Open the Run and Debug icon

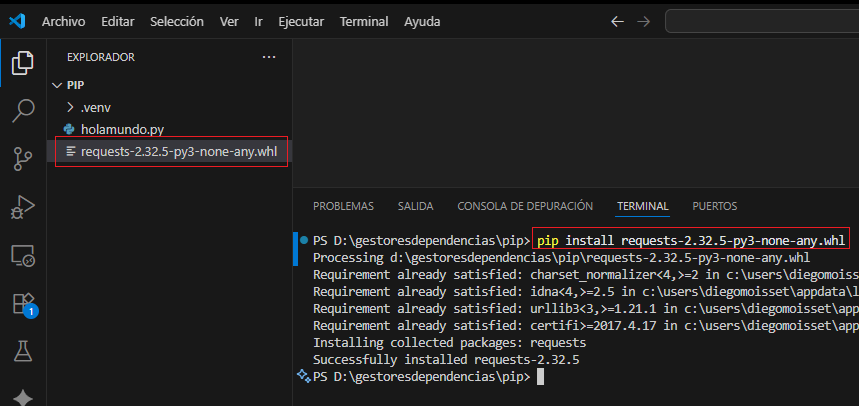22,207
